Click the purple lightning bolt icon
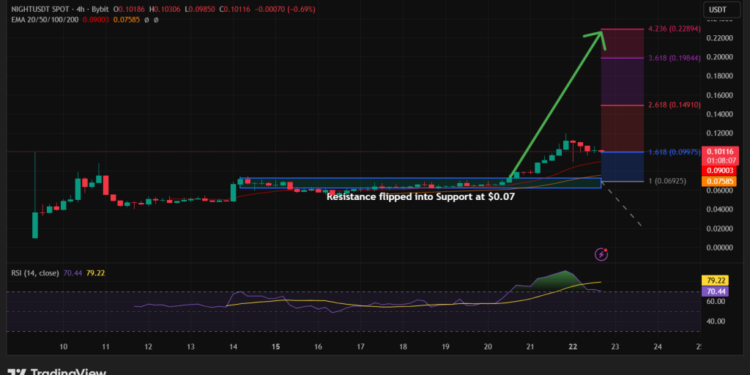Screen dimensions: 750x375 601,254
